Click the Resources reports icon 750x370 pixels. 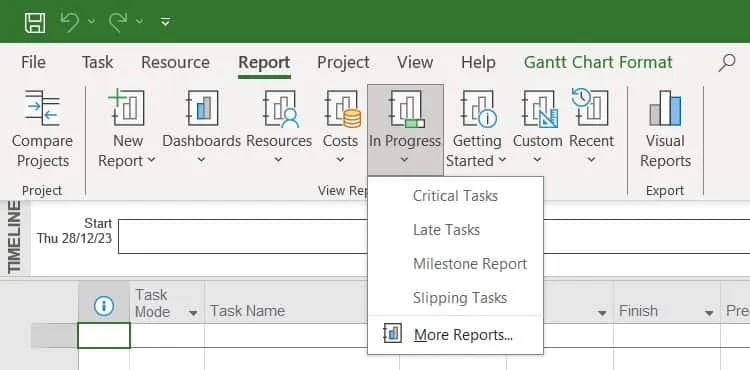[281, 109]
